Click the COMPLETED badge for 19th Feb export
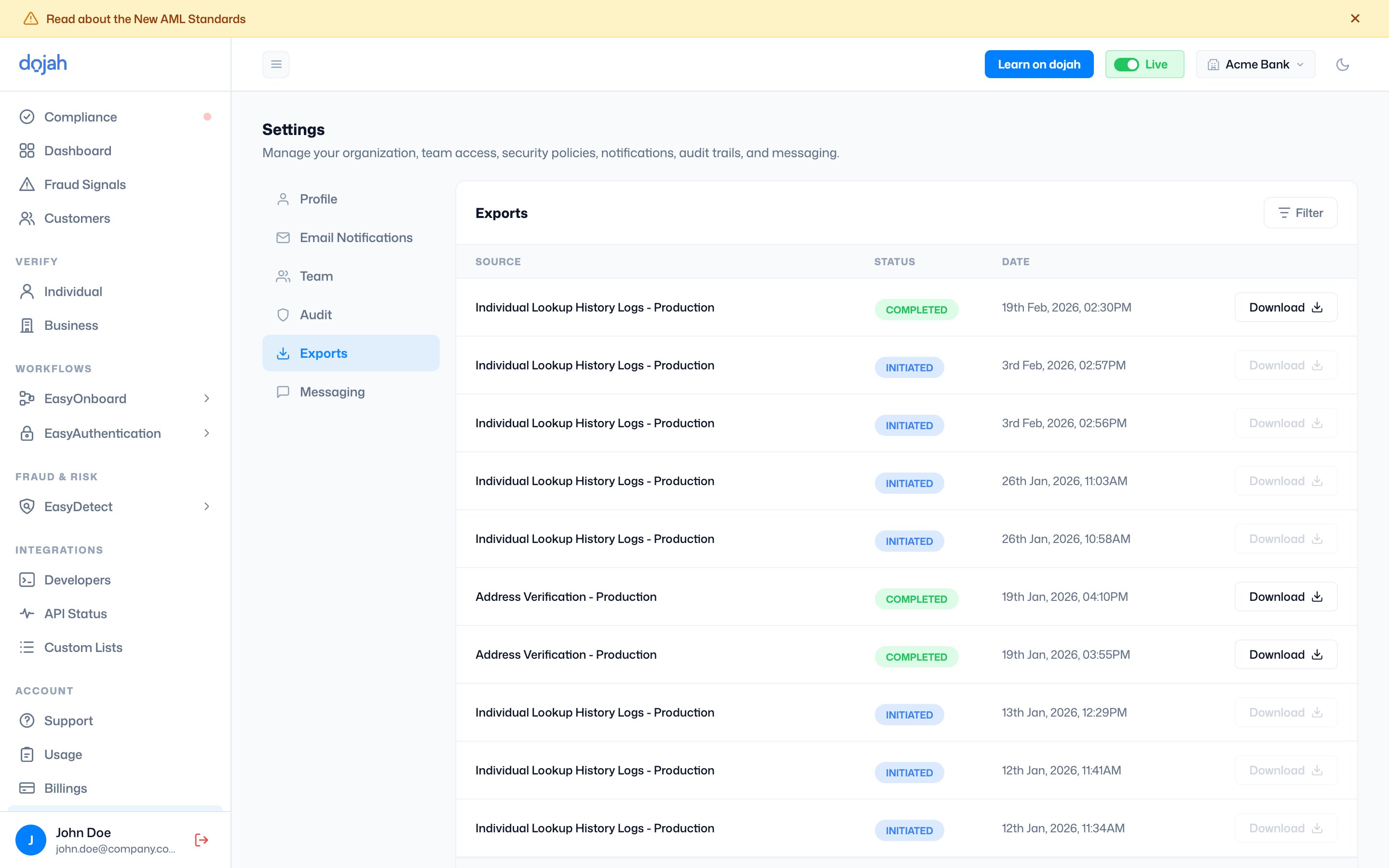This screenshot has height=868, width=1389. coord(916,310)
